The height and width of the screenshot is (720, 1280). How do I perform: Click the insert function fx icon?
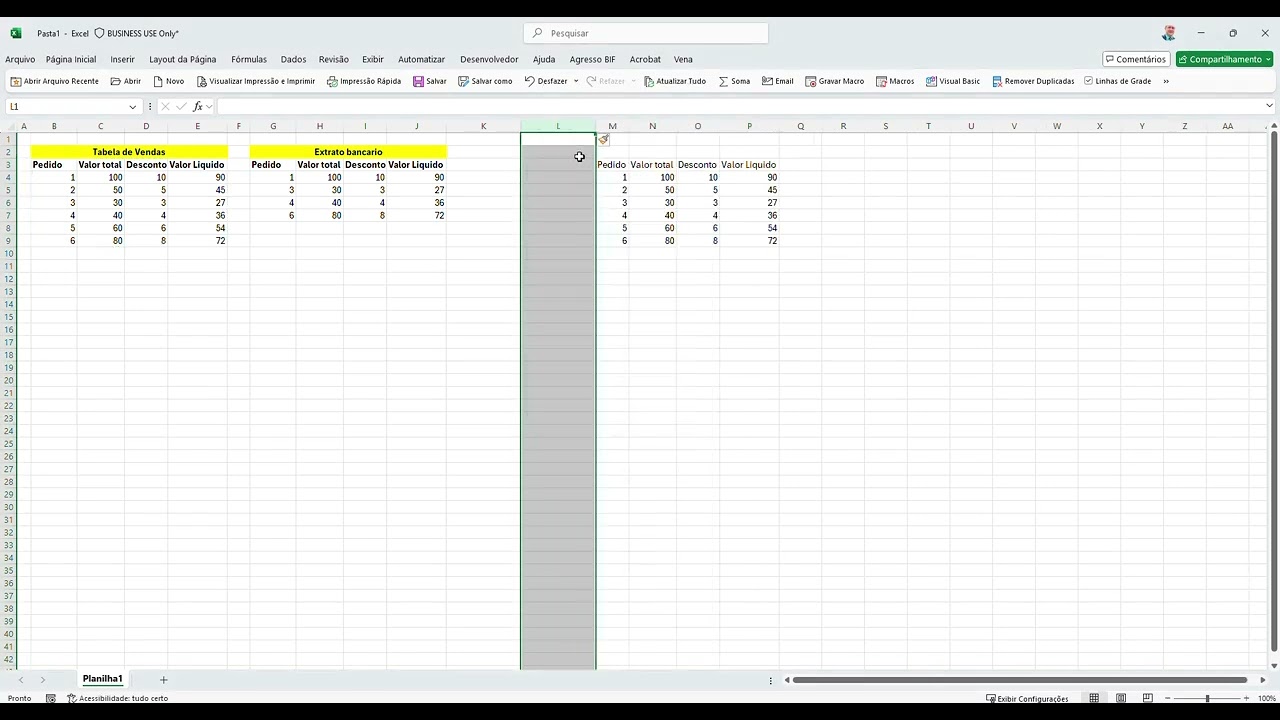point(198,106)
